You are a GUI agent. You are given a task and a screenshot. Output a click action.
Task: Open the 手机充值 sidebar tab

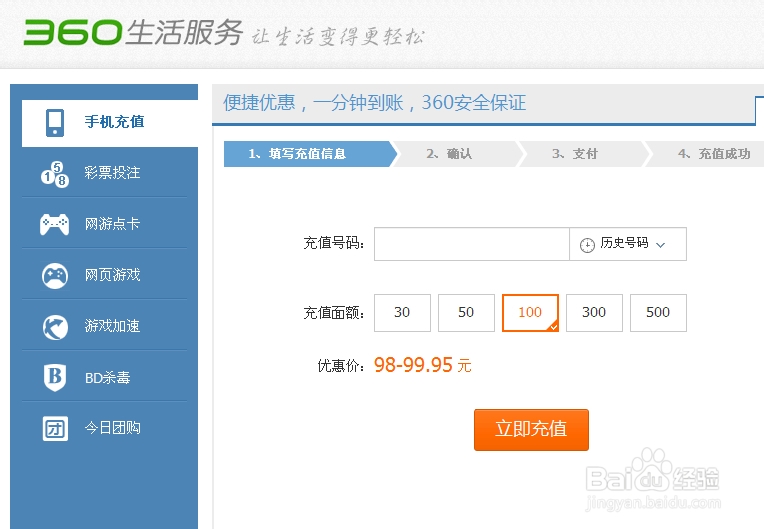pyautogui.click(x=110, y=122)
